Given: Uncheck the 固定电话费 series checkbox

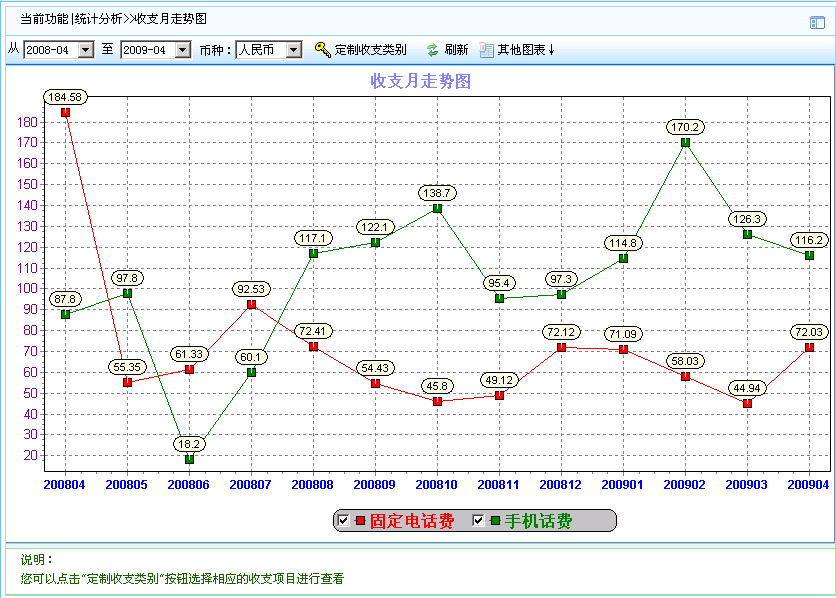Looking at the screenshot, I should point(344,520).
